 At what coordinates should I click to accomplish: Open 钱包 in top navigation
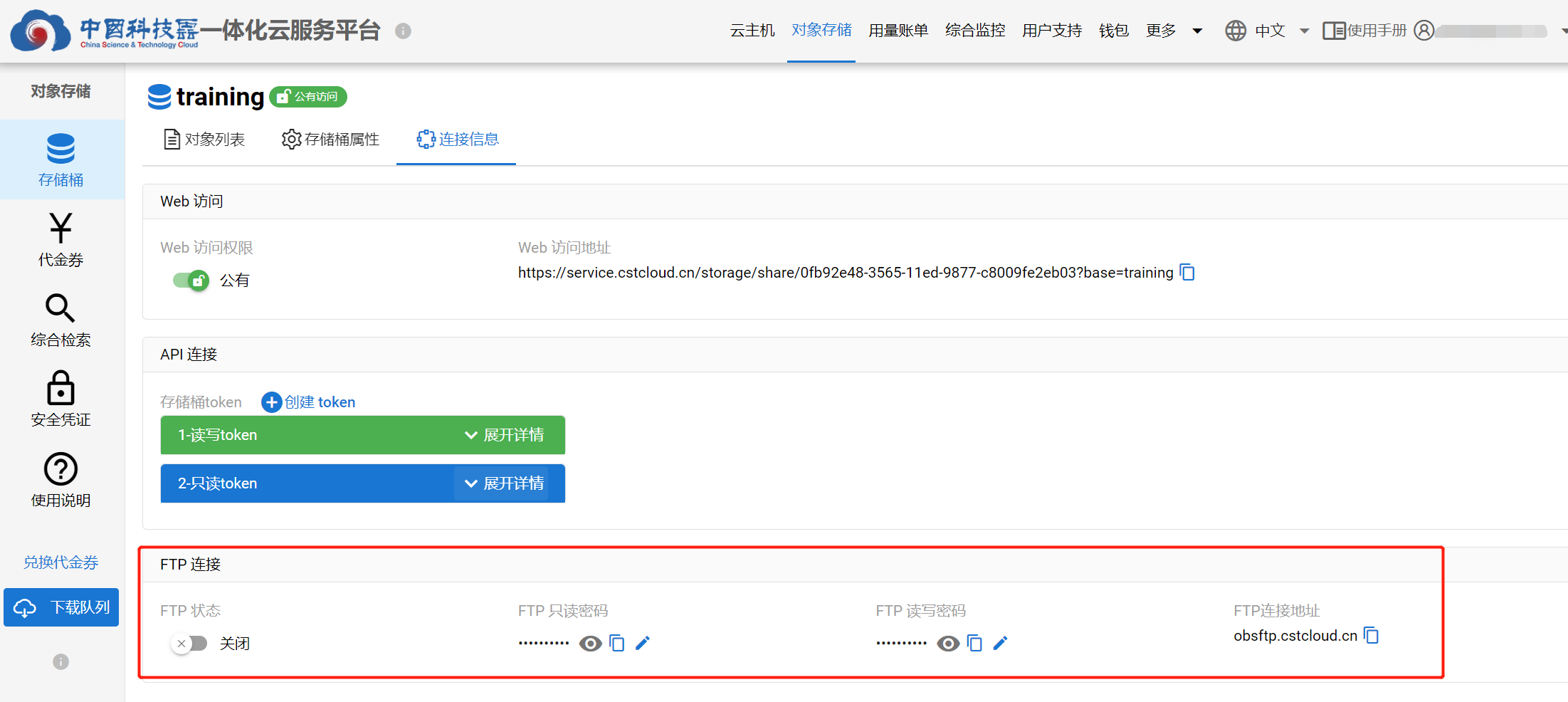coord(1114,31)
